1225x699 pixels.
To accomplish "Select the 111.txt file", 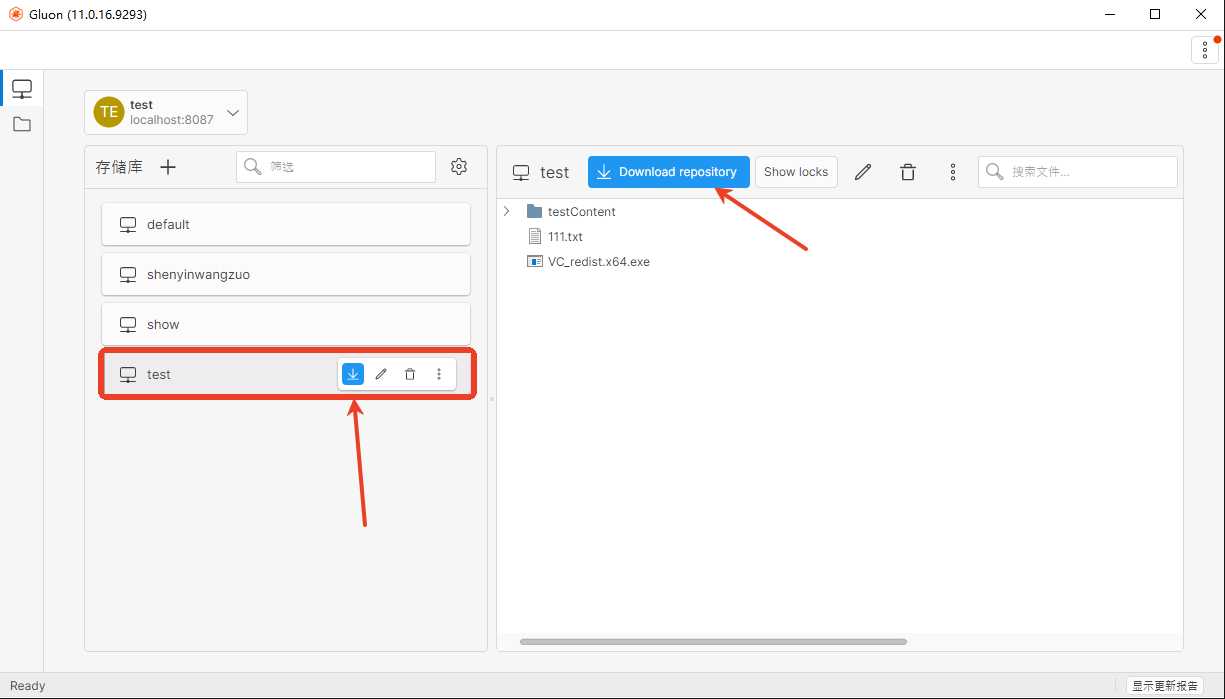I will (x=565, y=237).
